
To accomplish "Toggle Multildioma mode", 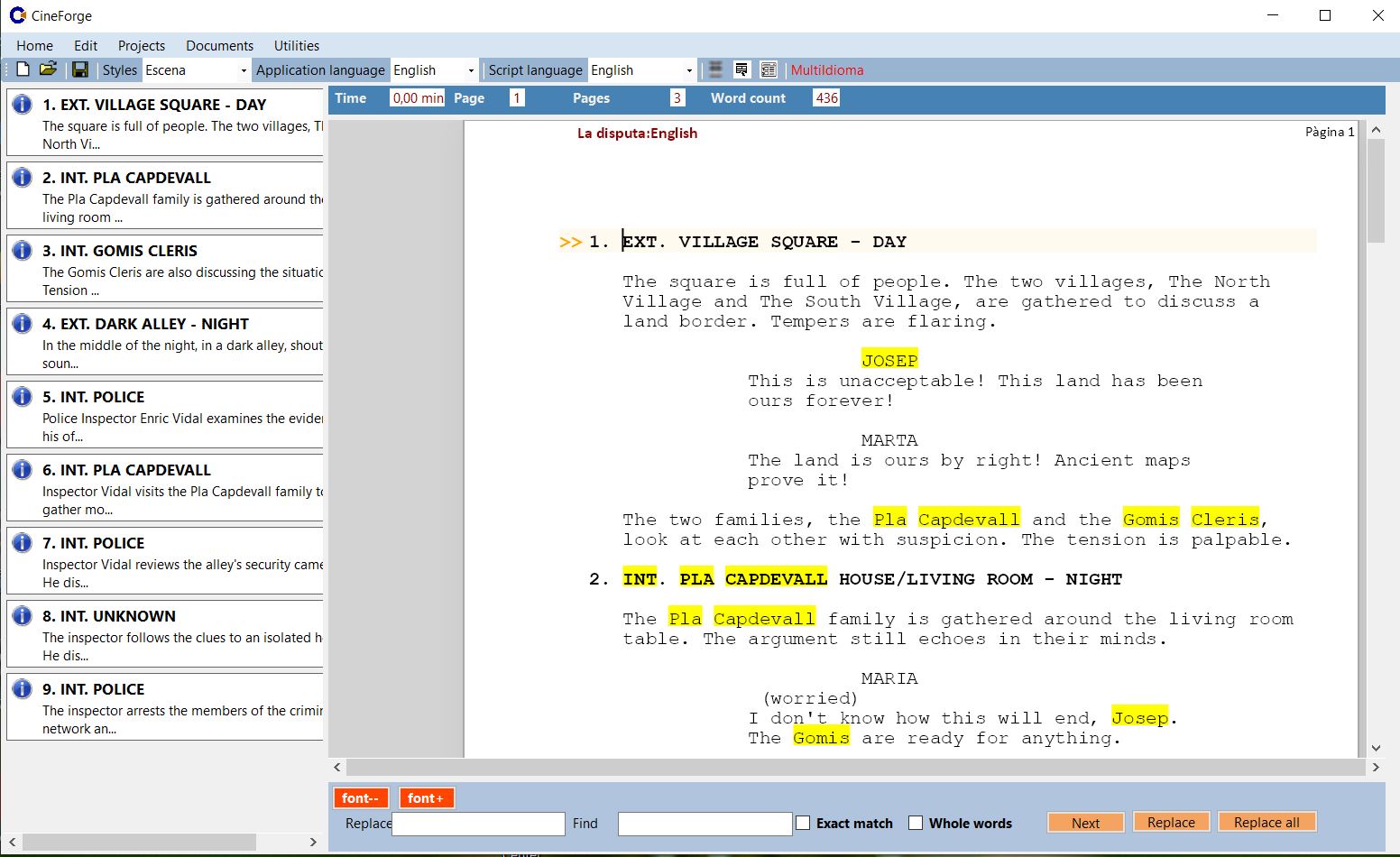I will (828, 69).
